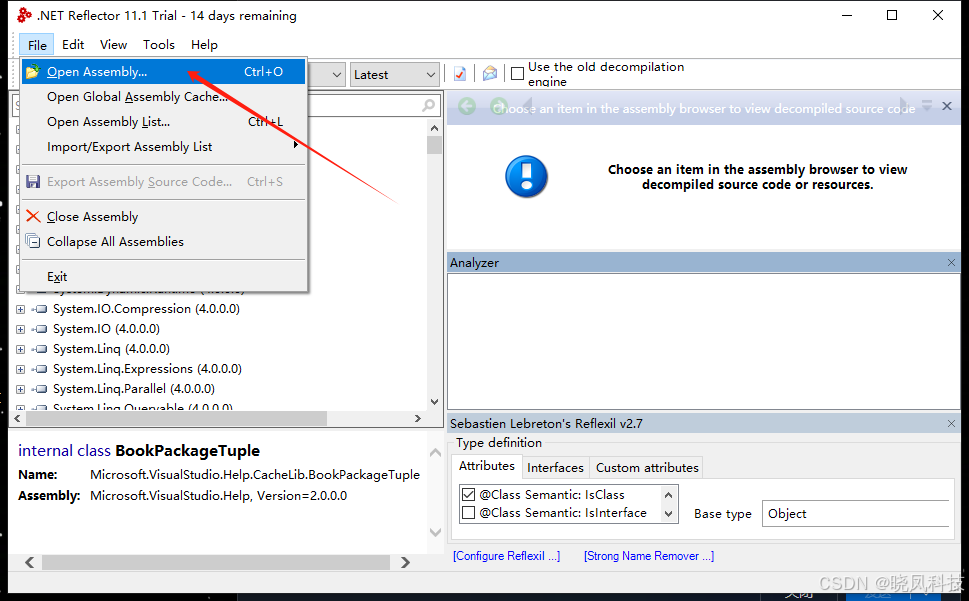The height and width of the screenshot is (601, 969).
Task: Open the Help menu
Action: tap(204, 44)
